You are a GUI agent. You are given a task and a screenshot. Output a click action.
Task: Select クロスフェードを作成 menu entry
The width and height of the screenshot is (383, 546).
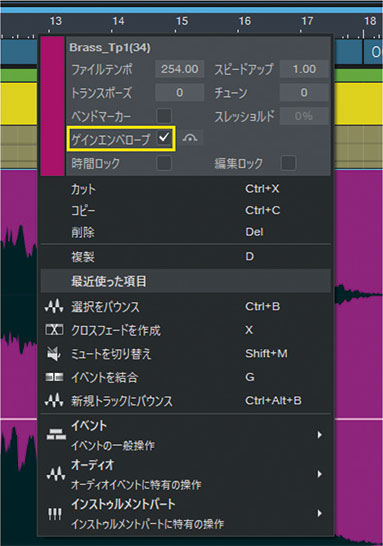186,330
